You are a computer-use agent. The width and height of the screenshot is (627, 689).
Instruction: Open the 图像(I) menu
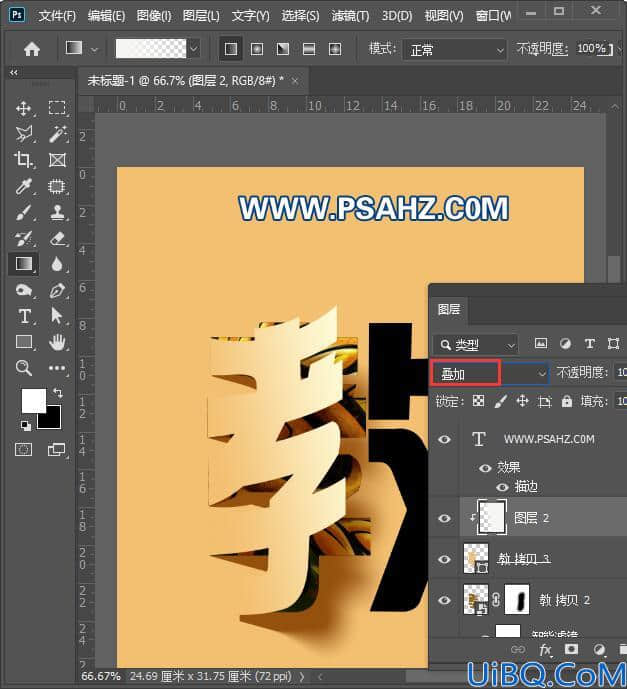tap(154, 16)
